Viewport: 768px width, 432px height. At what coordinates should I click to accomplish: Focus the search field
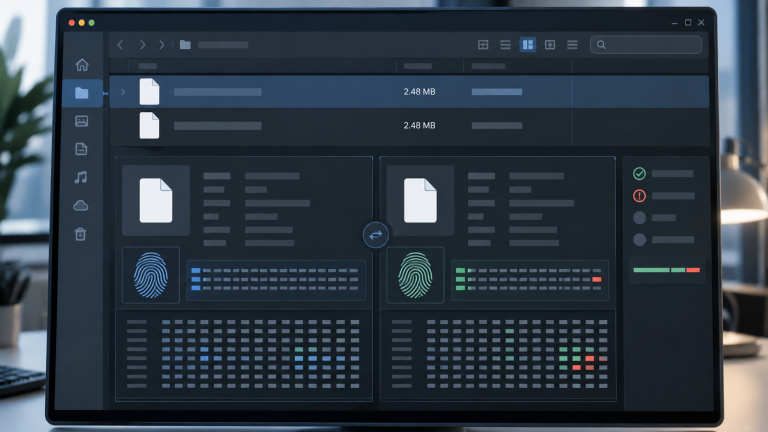tap(646, 45)
